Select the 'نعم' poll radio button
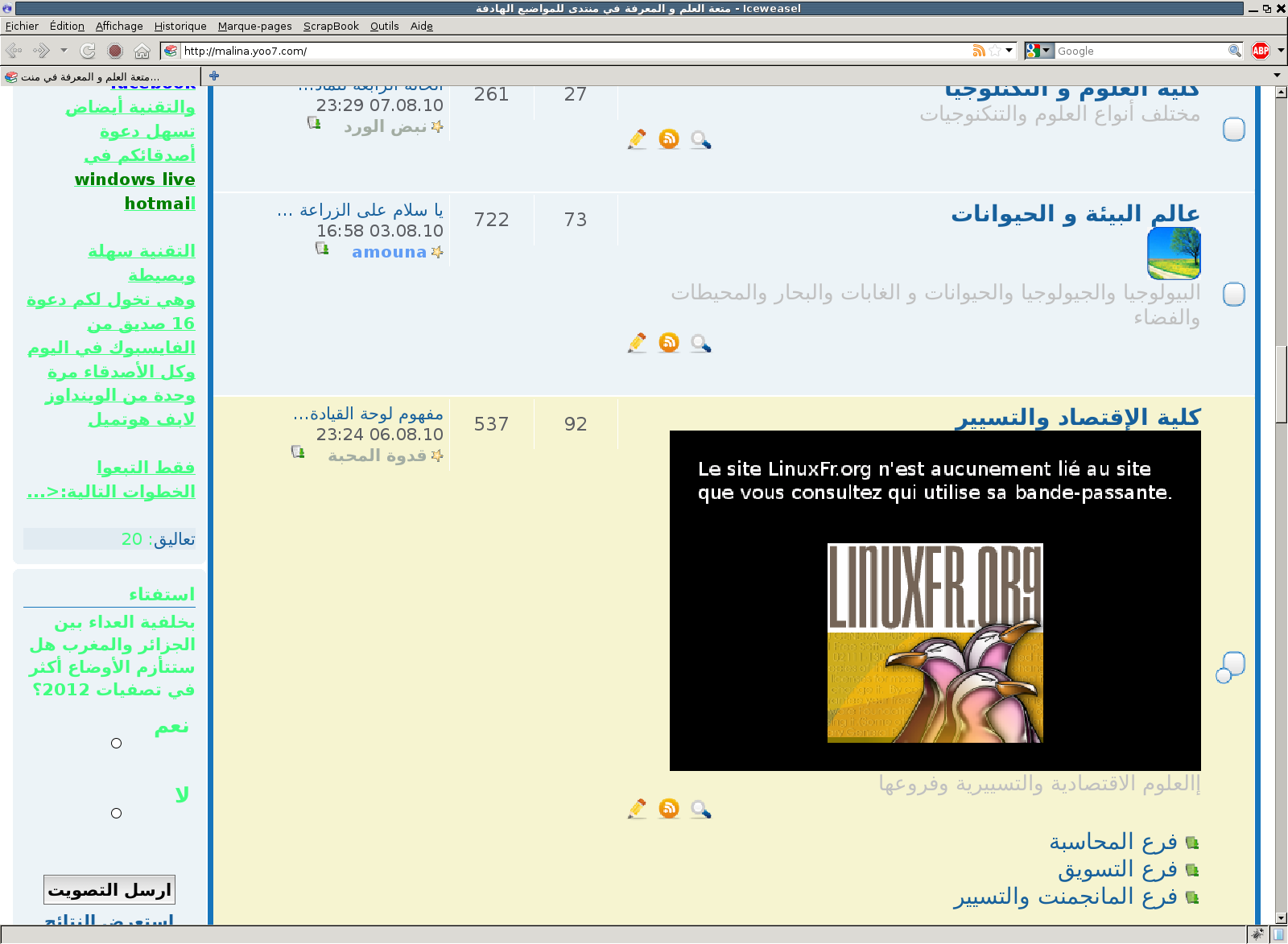 pos(117,744)
